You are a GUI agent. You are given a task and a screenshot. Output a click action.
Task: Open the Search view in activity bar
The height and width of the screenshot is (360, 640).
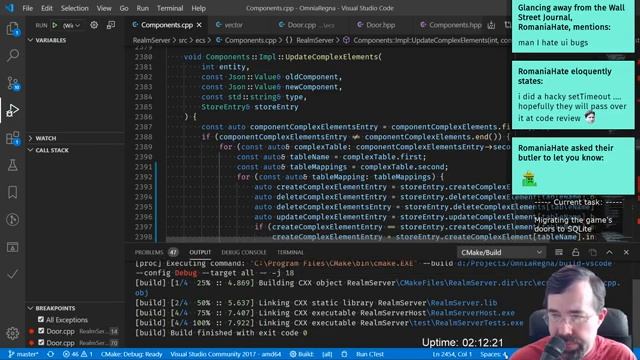pyautogui.click(x=13, y=55)
